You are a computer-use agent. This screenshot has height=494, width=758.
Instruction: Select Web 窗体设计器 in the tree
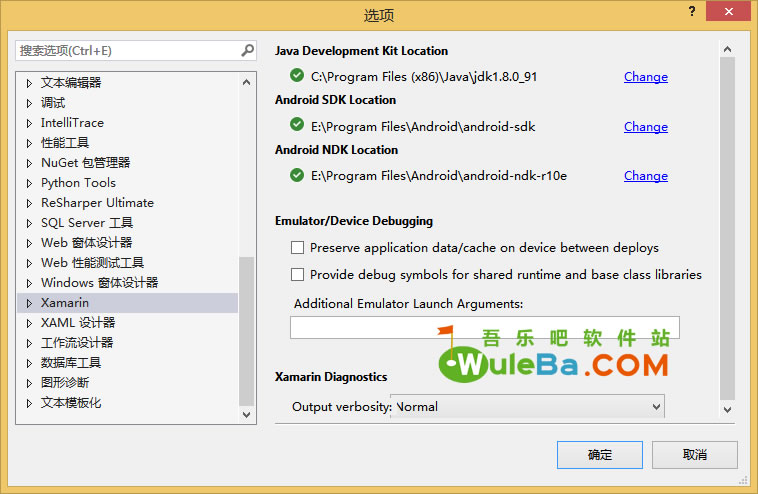tap(87, 243)
